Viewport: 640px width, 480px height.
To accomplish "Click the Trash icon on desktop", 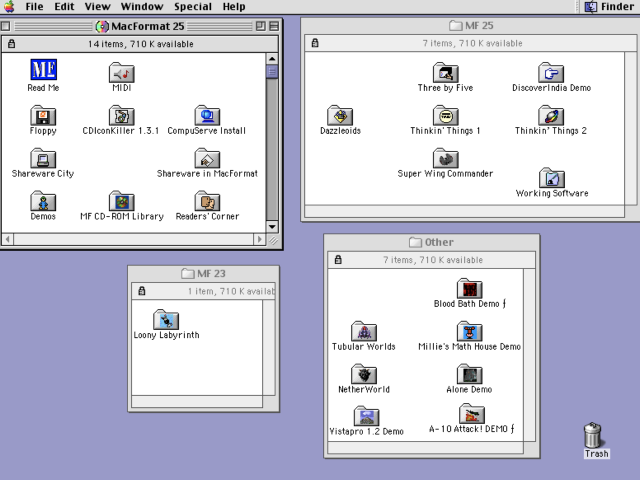I will pyautogui.click(x=593, y=436).
